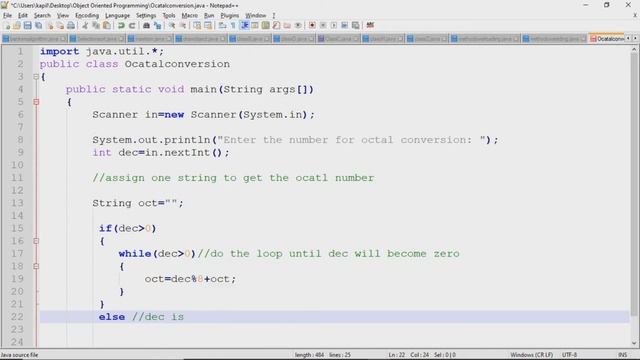Open the Window menu

tap(256, 16)
